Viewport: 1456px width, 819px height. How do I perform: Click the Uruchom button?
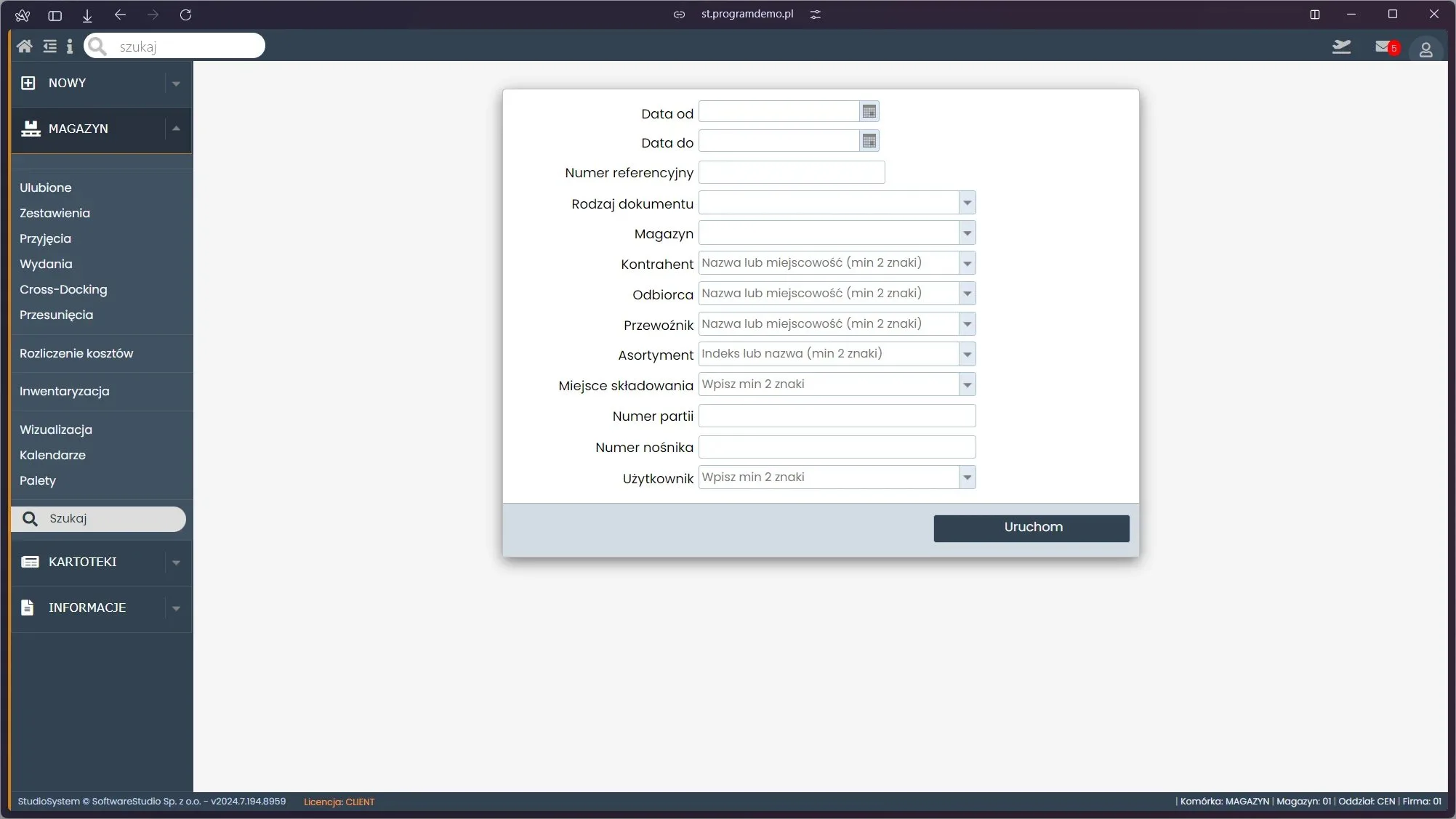[1031, 528]
